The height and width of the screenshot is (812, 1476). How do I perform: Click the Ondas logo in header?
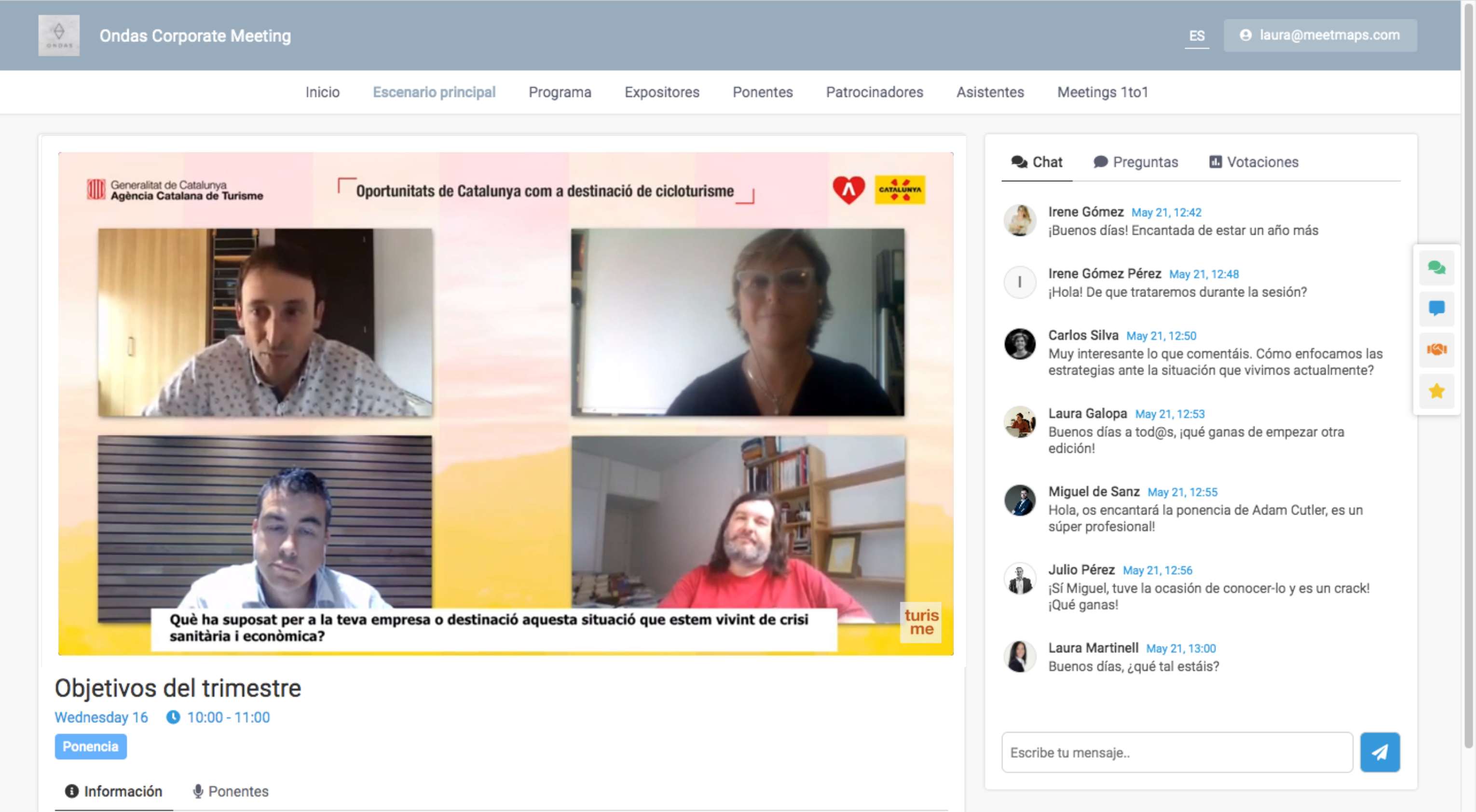(x=59, y=36)
